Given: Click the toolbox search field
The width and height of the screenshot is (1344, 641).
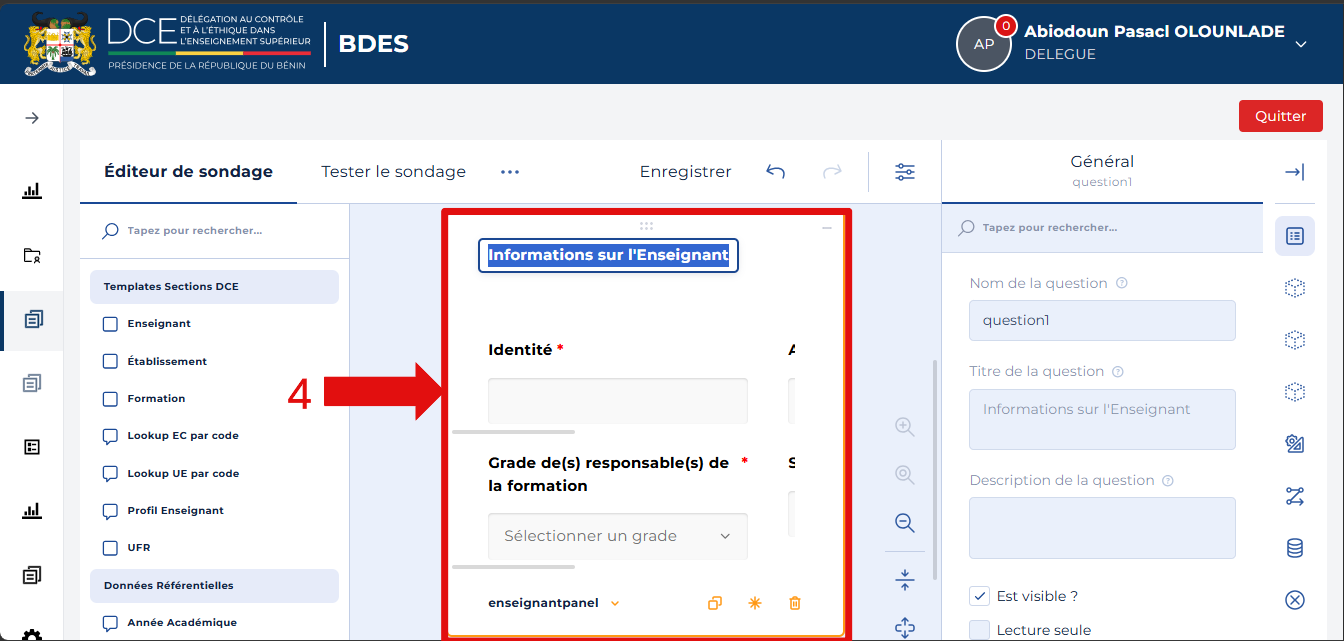Looking at the screenshot, I should tap(214, 231).
